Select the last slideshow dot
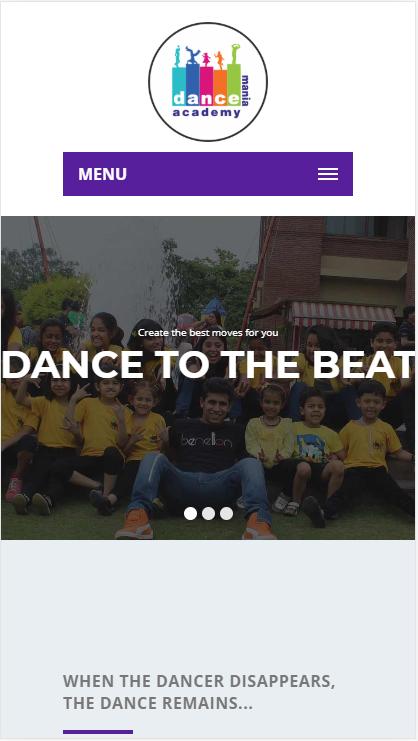Screen dimensions: 418x741 (226, 514)
